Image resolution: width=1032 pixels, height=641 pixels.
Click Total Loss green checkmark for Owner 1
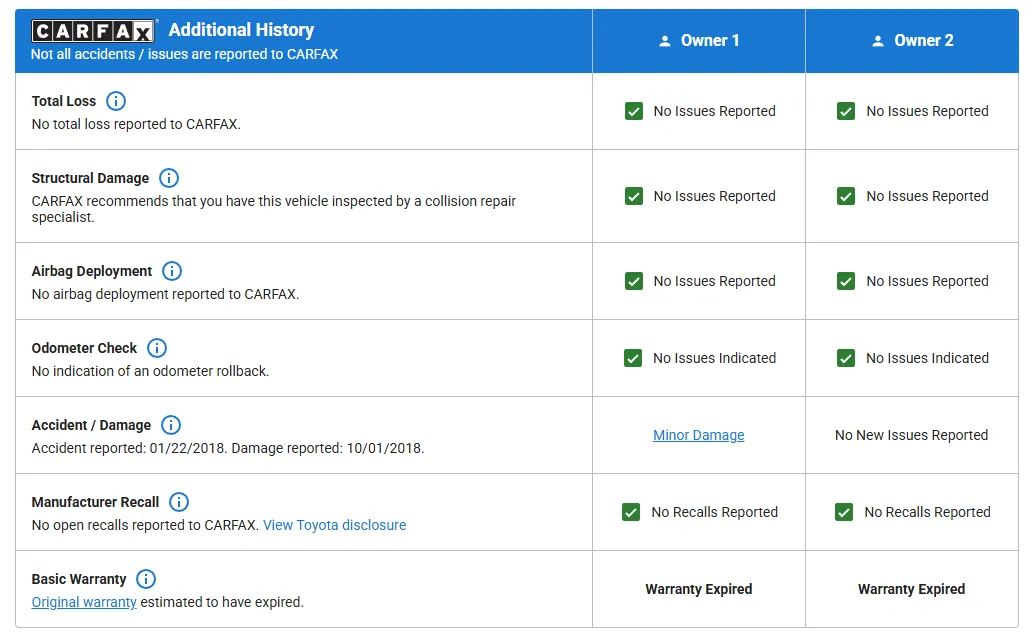pyautogui.click(x=634, y=111)
